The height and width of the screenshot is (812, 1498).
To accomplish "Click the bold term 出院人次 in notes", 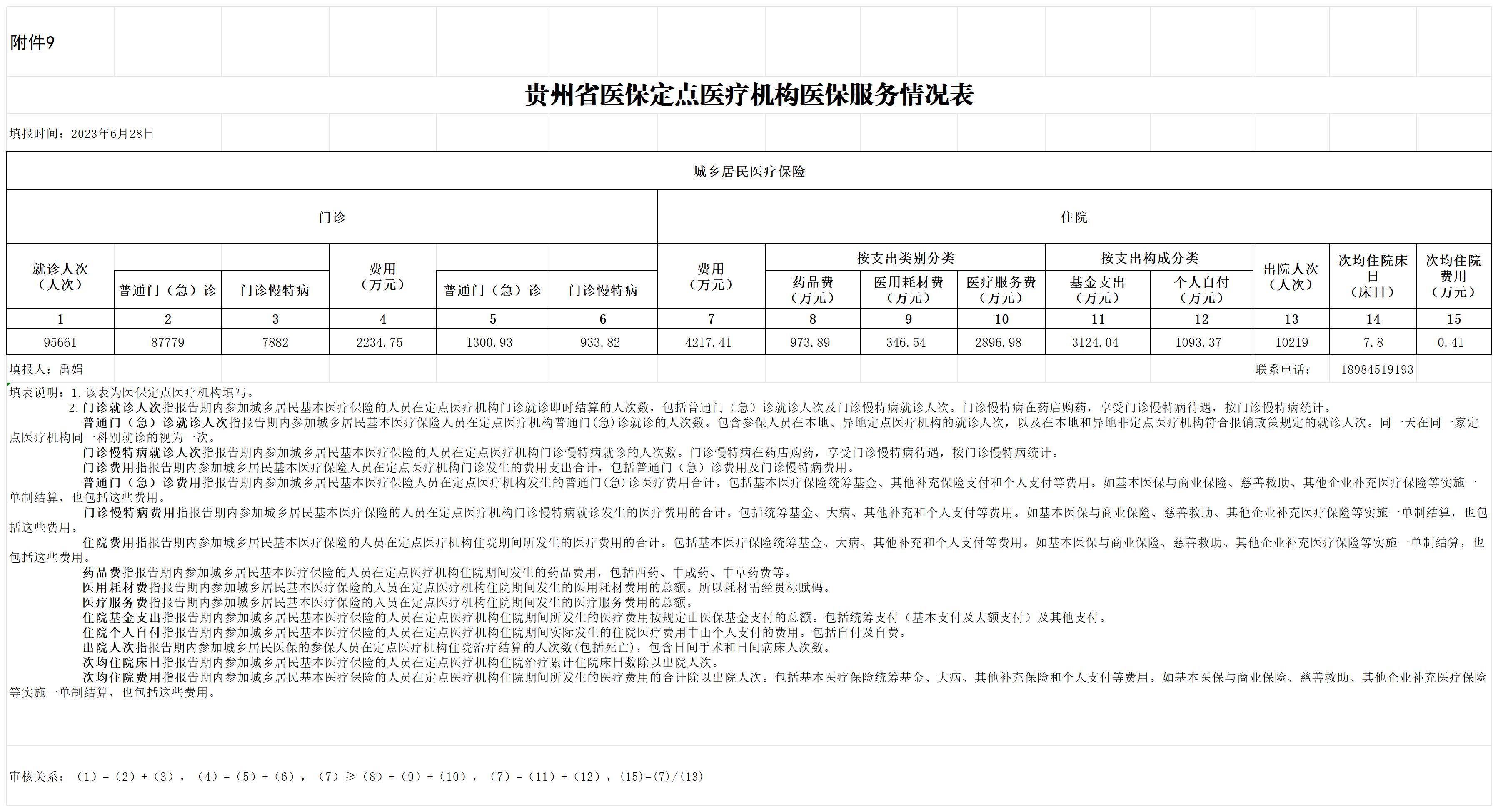I will point(108,647).
